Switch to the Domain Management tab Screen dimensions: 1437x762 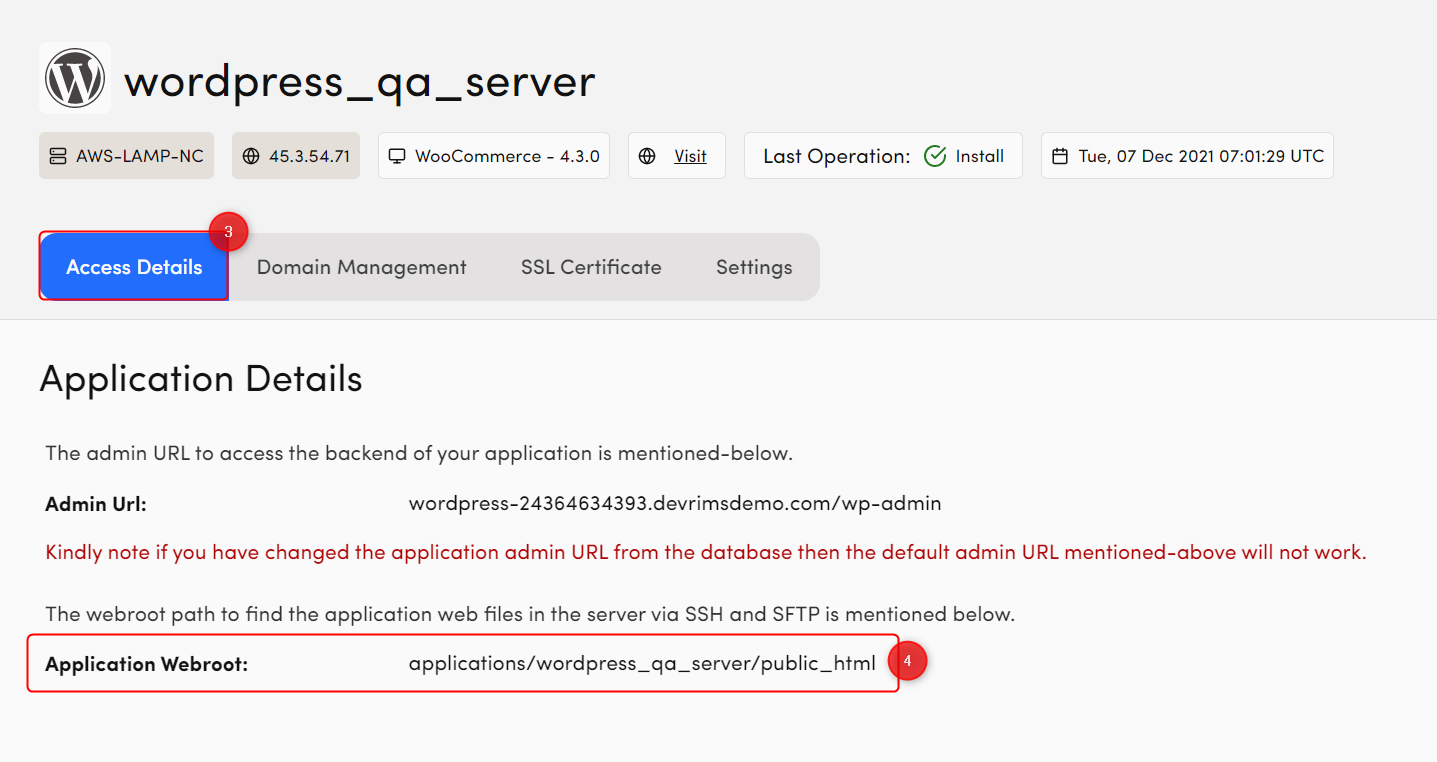click(x=362, y=267)
